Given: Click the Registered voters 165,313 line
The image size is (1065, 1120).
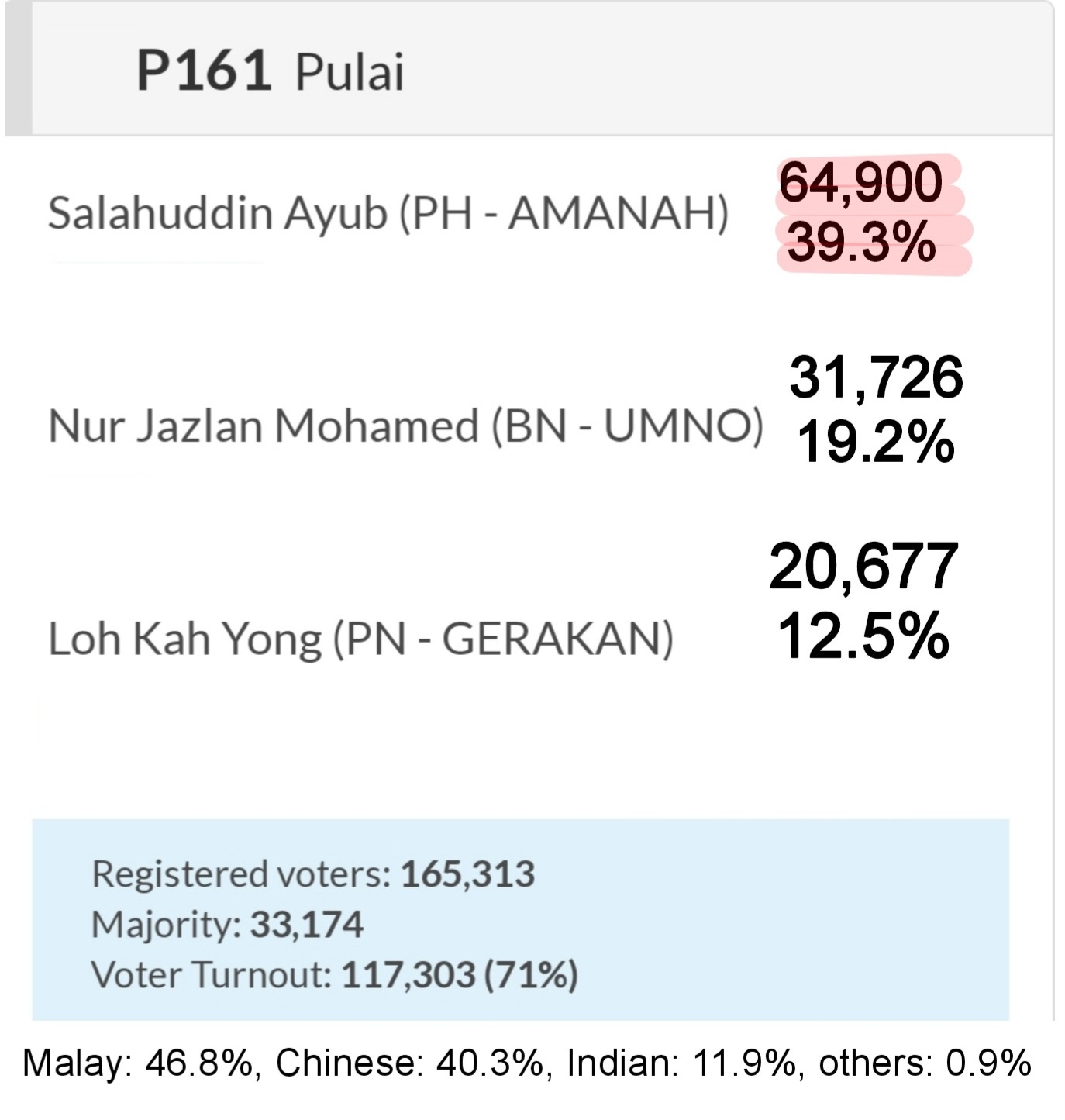Looking at the screenshot, I should (313, 874).
